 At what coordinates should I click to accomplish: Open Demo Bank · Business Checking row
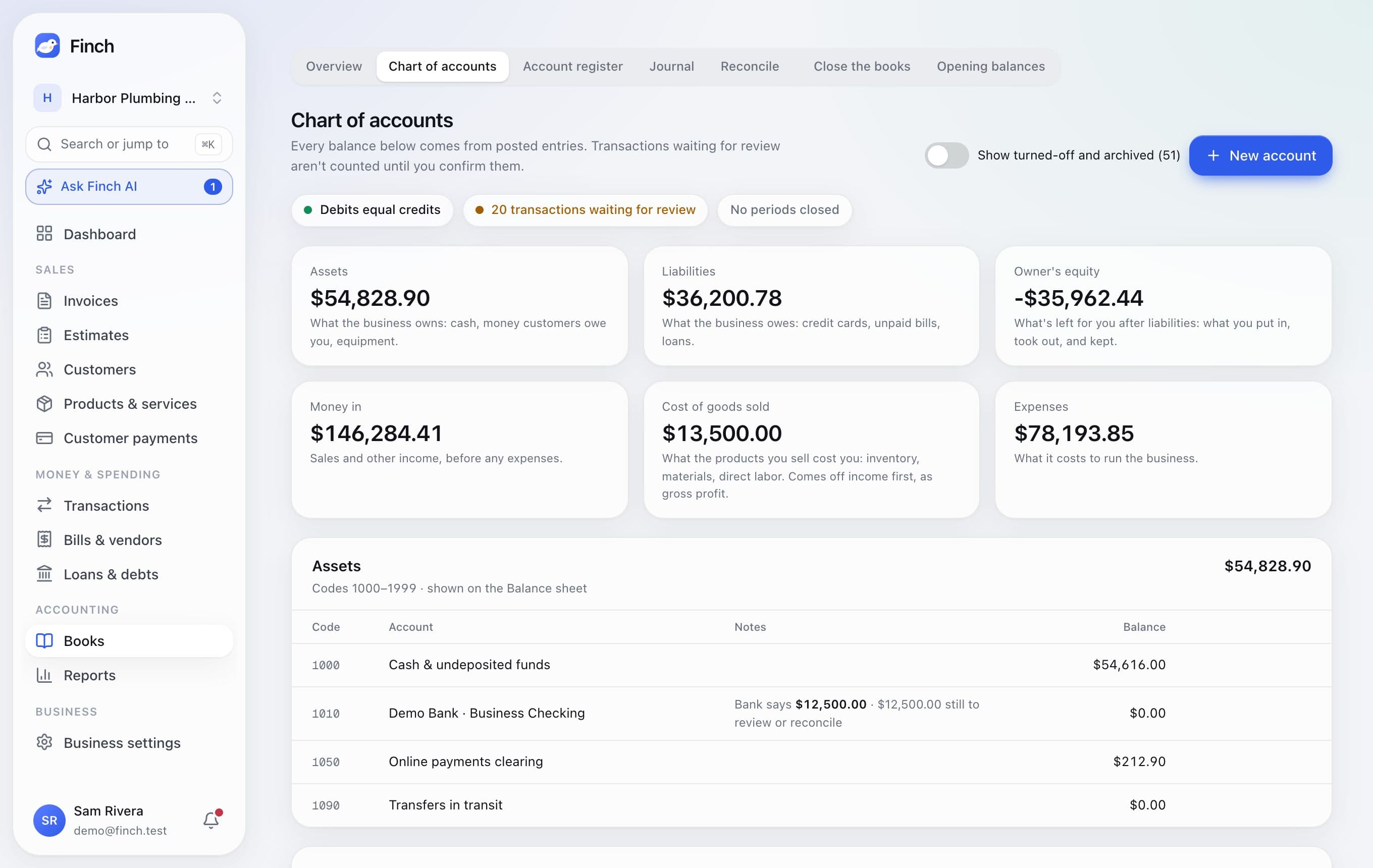tap(811, 713)
